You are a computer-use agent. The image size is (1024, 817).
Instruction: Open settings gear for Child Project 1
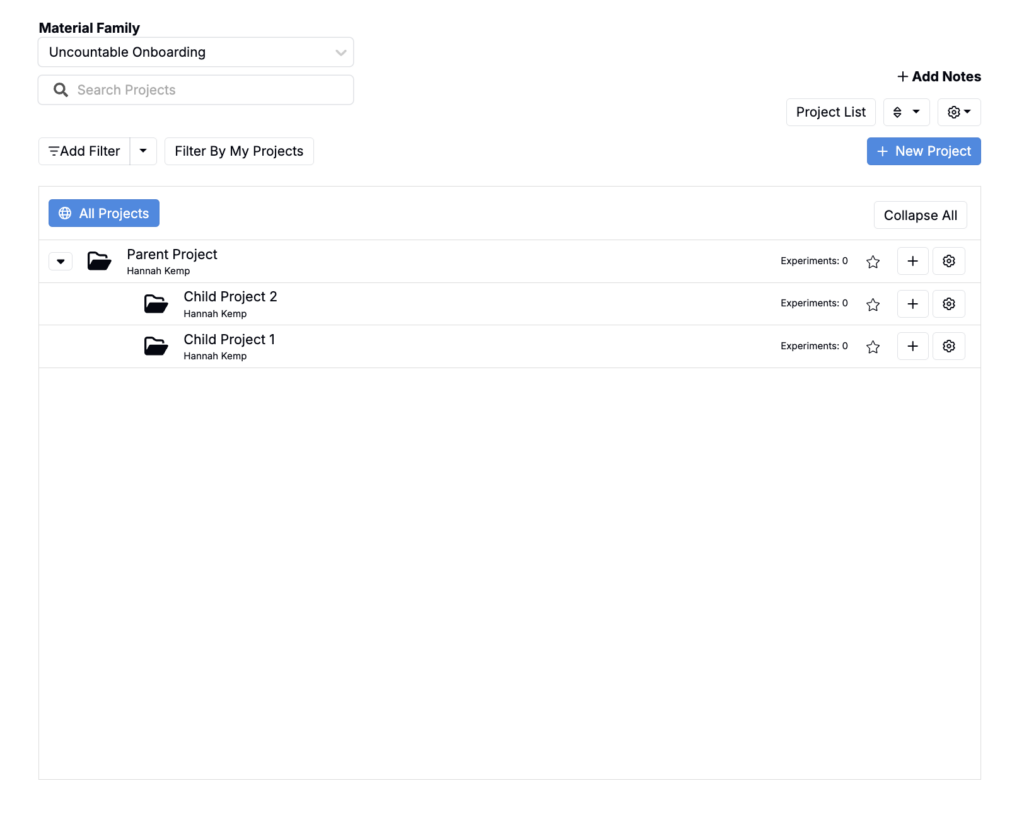point(949,346)
